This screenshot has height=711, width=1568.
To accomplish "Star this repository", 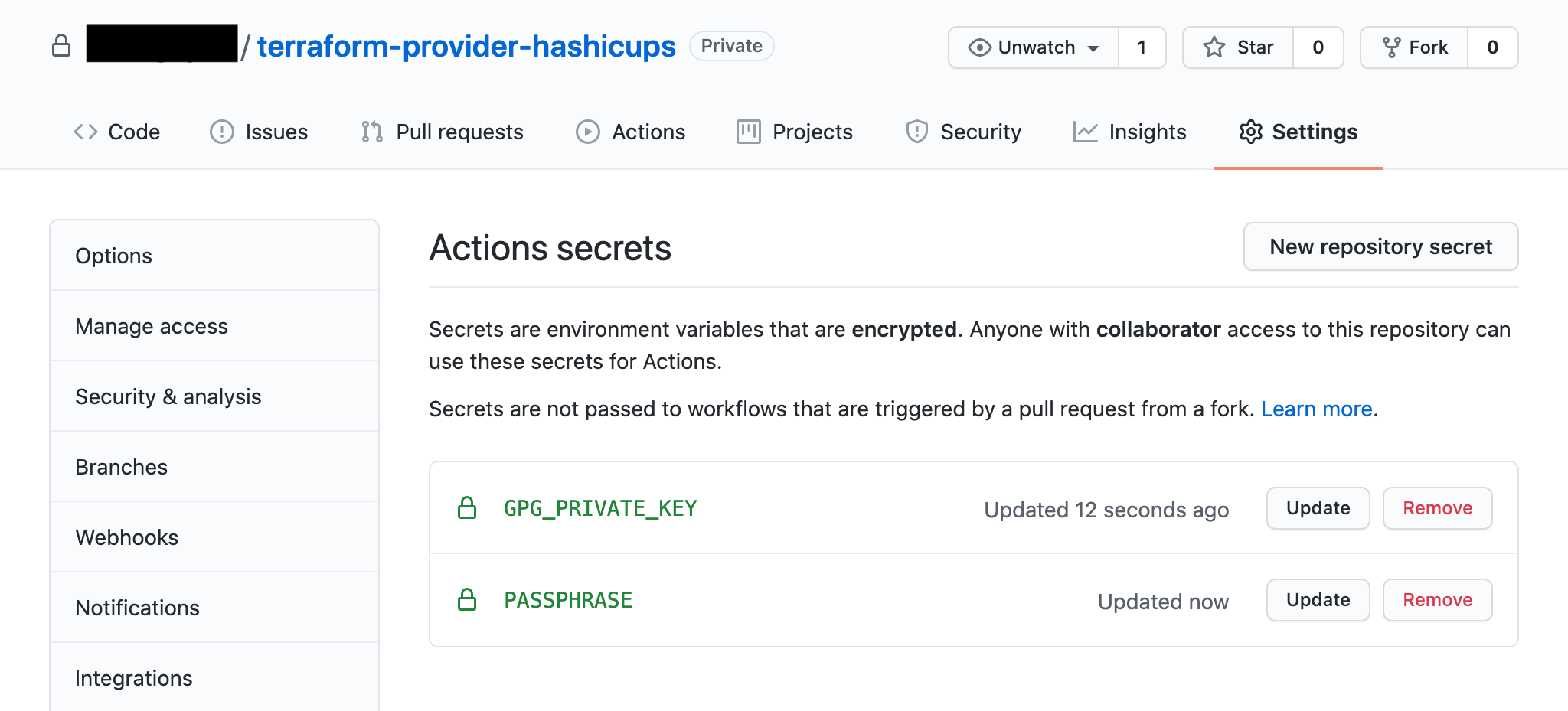I will [1238, 47].
